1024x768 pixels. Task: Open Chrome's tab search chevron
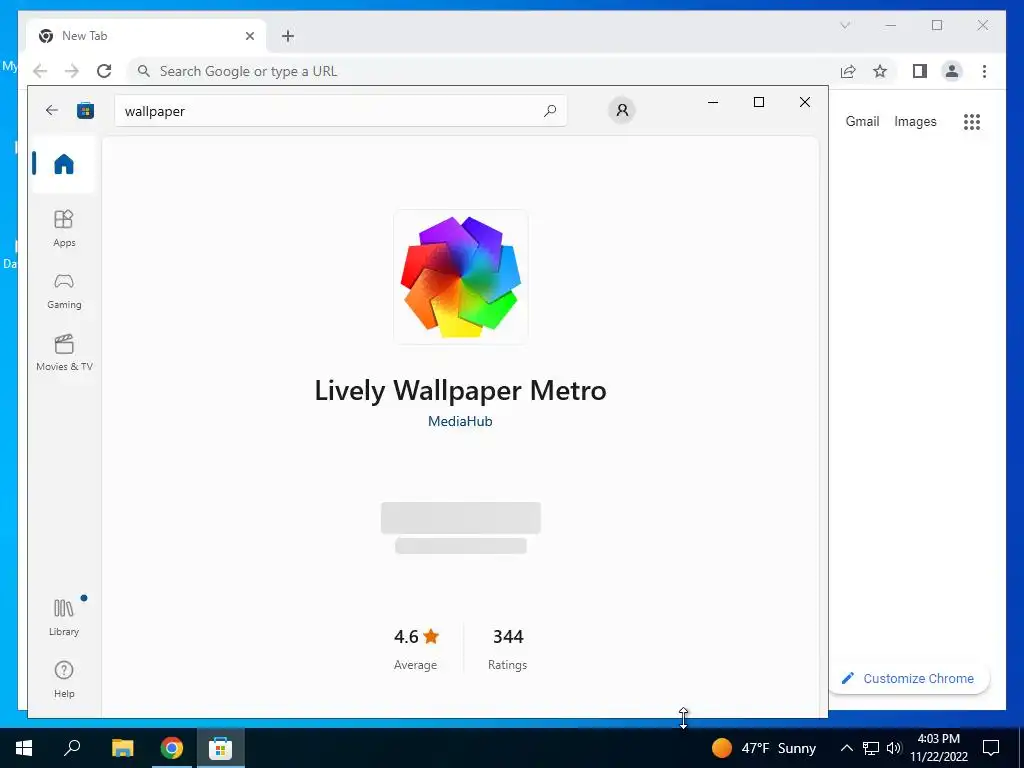[x=845, y=25]
